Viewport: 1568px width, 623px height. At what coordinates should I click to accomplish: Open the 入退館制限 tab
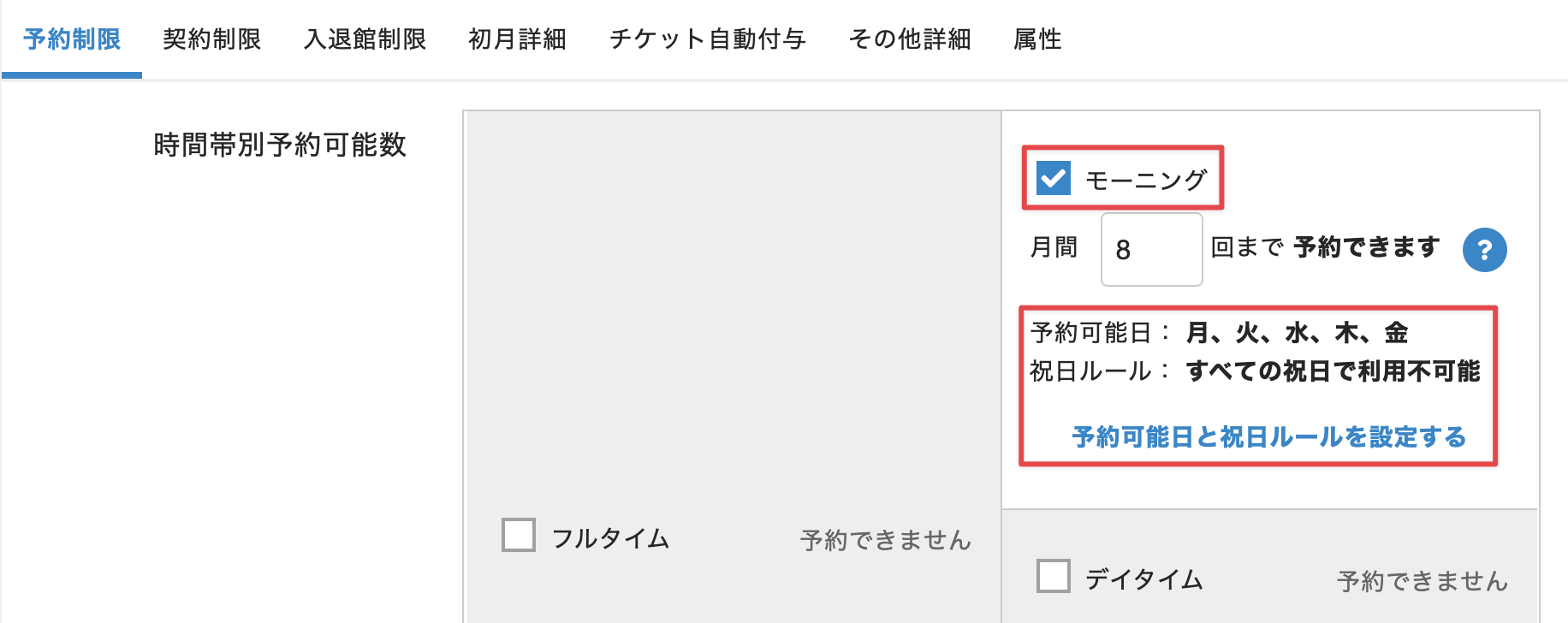pos(365,39)
